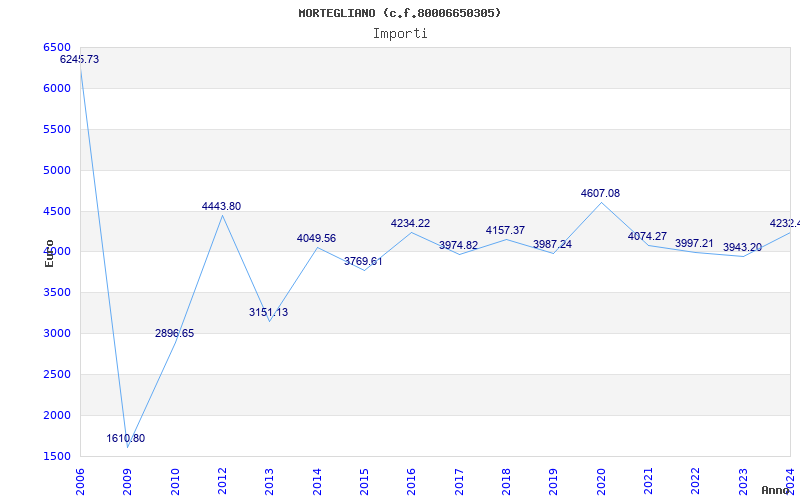The image size is (800, 500).
Task: Click the 2018 x-axis year label
Action: [x=506, y=482]
